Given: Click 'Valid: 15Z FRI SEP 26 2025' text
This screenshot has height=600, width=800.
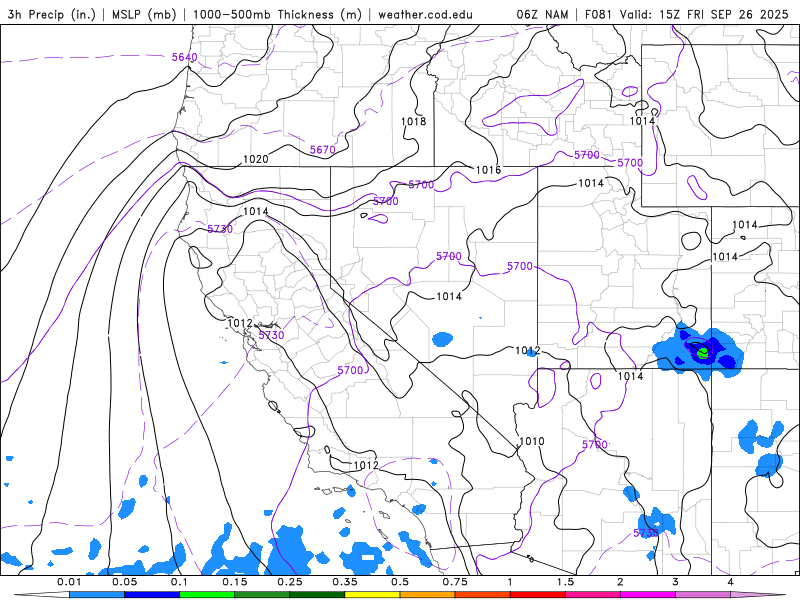Looking at the screenshot, I should pyautogui.click(x=705, y=14).
